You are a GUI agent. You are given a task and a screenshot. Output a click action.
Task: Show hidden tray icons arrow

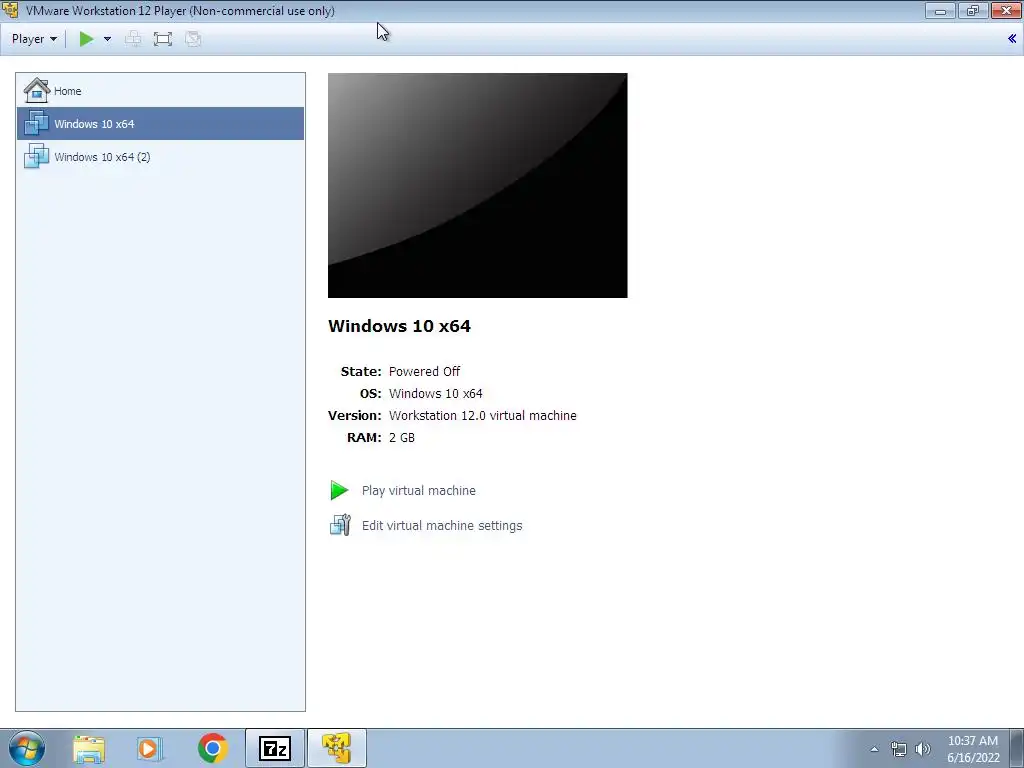click(x=874, y=749)
